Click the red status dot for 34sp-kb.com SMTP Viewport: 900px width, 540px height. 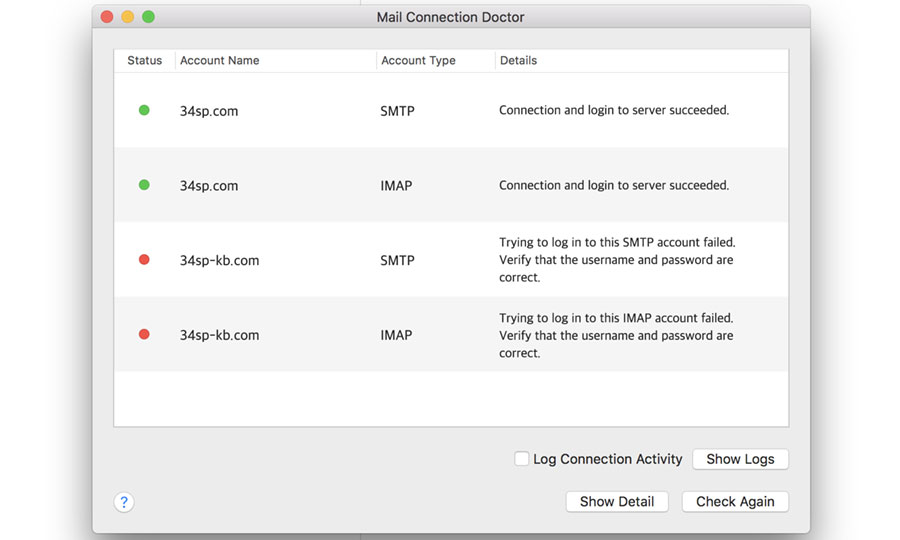[x=144, y=259]
